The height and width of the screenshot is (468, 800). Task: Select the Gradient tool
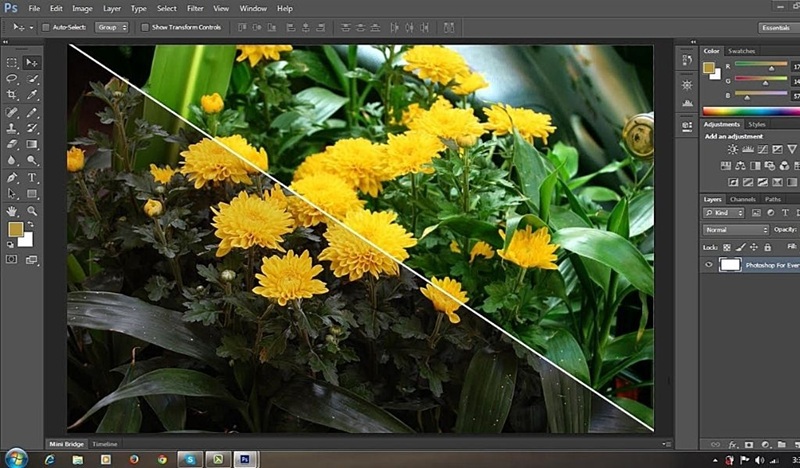tap(32, 144)
